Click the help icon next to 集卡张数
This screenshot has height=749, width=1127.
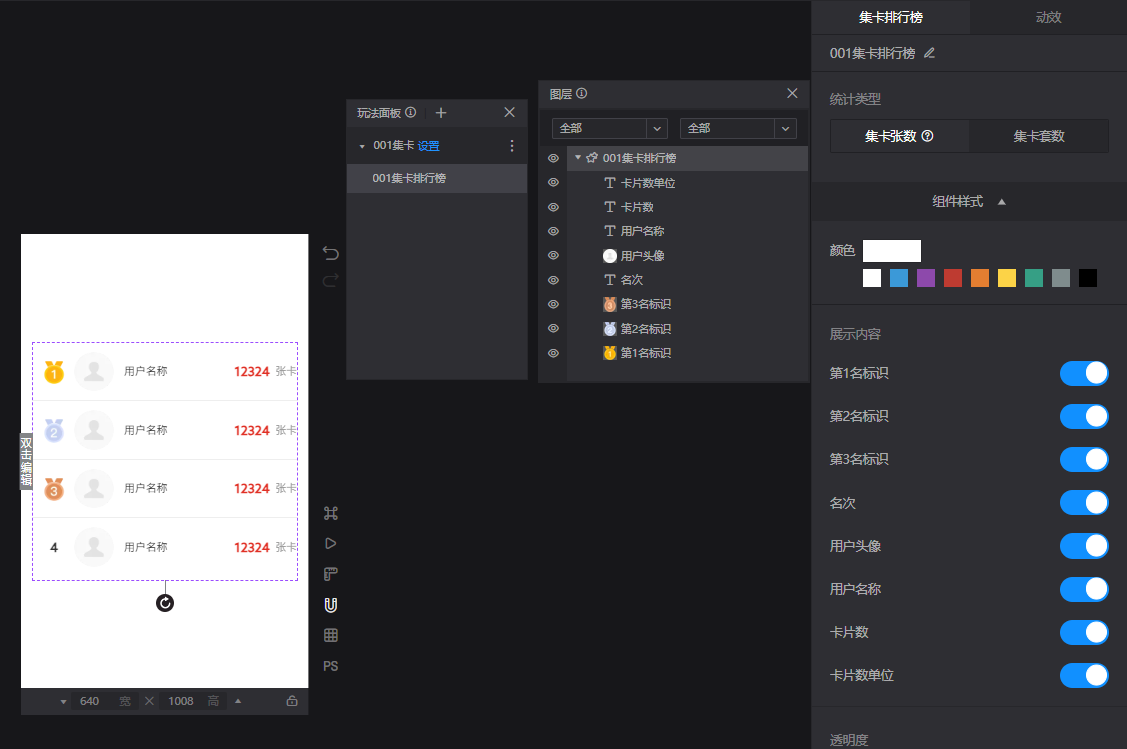[x=927, y=136]
